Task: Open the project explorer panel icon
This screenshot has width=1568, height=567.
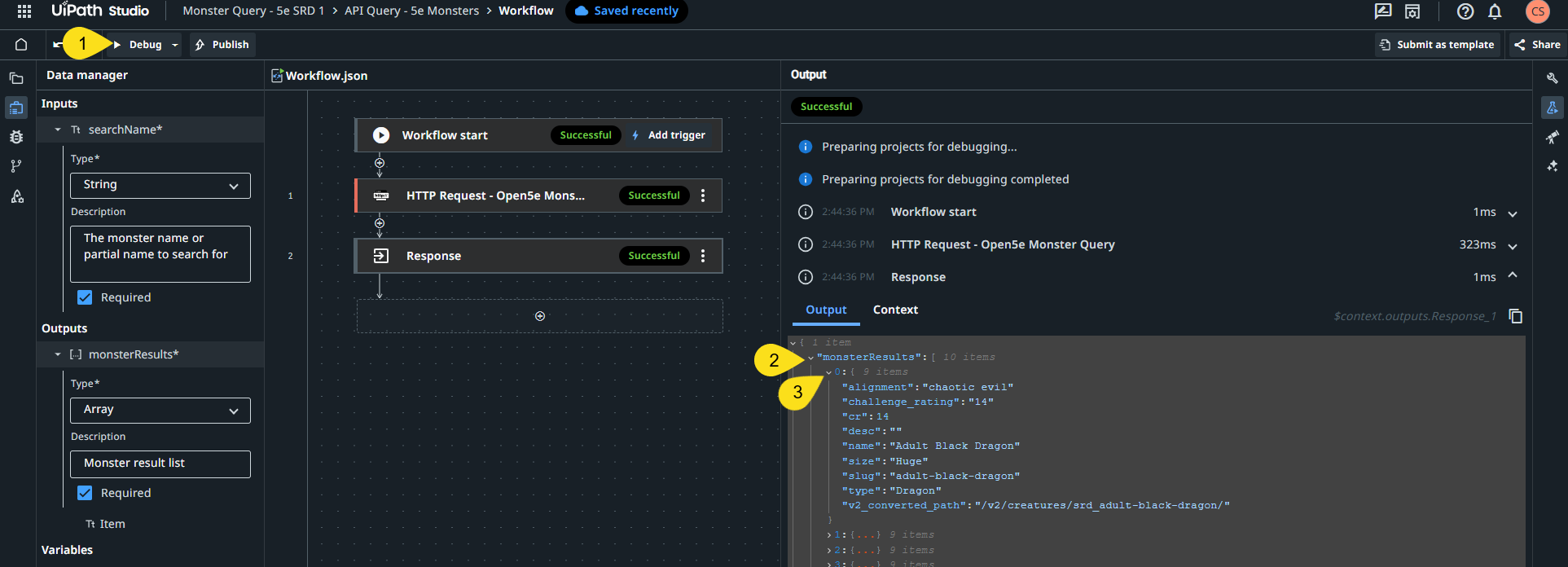Action: click(16, 79)
